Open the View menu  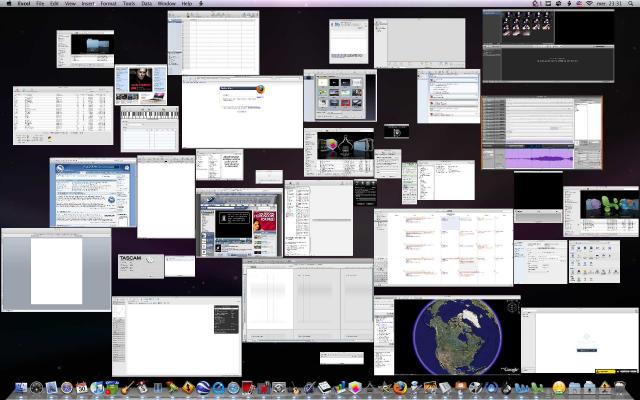coord(70,3)
